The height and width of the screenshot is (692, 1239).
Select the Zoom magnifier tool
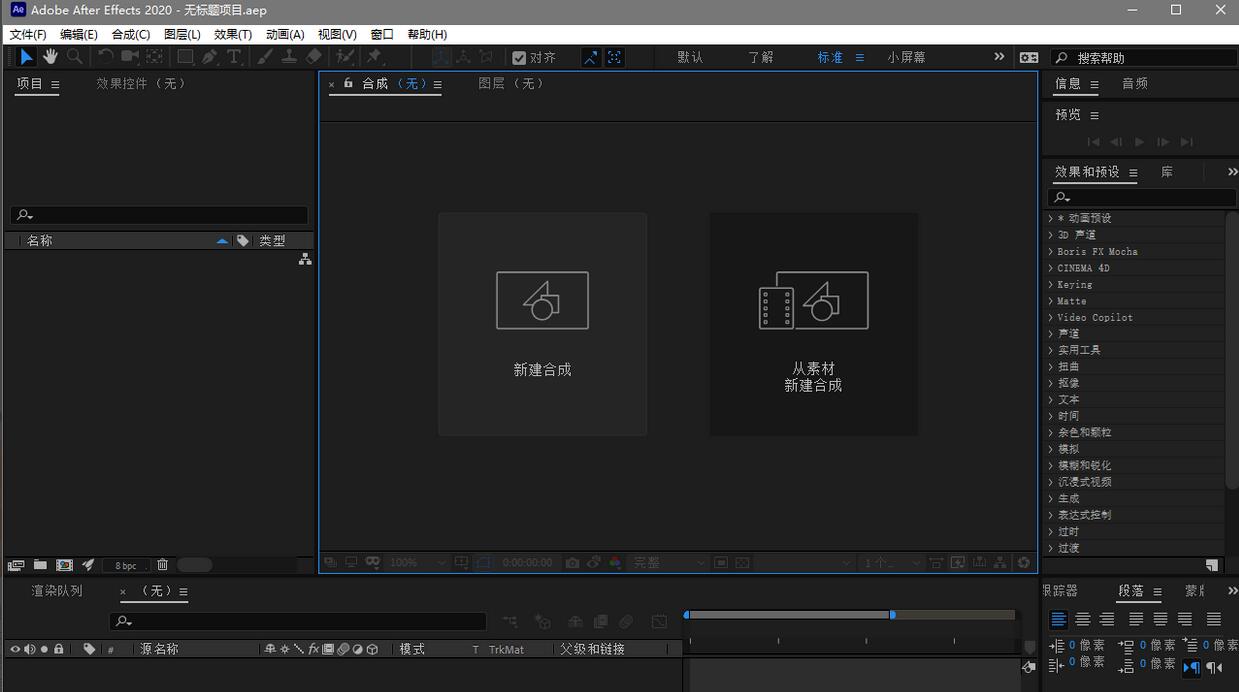(75, 57)
